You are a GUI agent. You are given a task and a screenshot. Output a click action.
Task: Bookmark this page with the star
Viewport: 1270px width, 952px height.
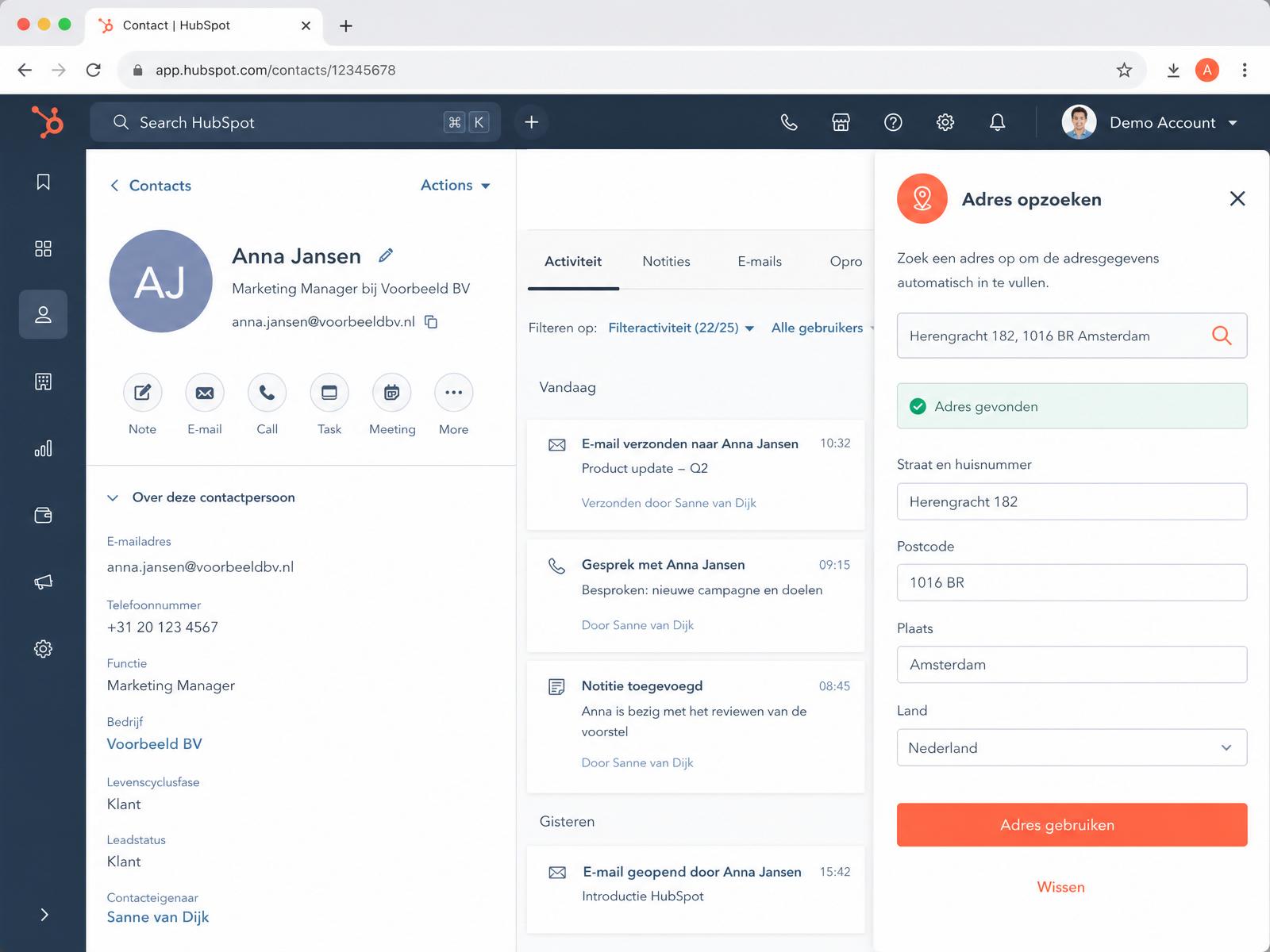click(x=1124, y=70)
